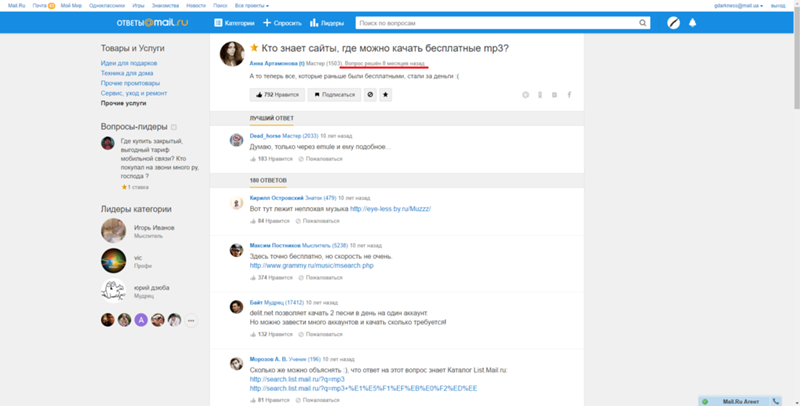Click the block icon beside Подписаться
The height and width of the screenshot is (406, 800).
click(370, 95)
